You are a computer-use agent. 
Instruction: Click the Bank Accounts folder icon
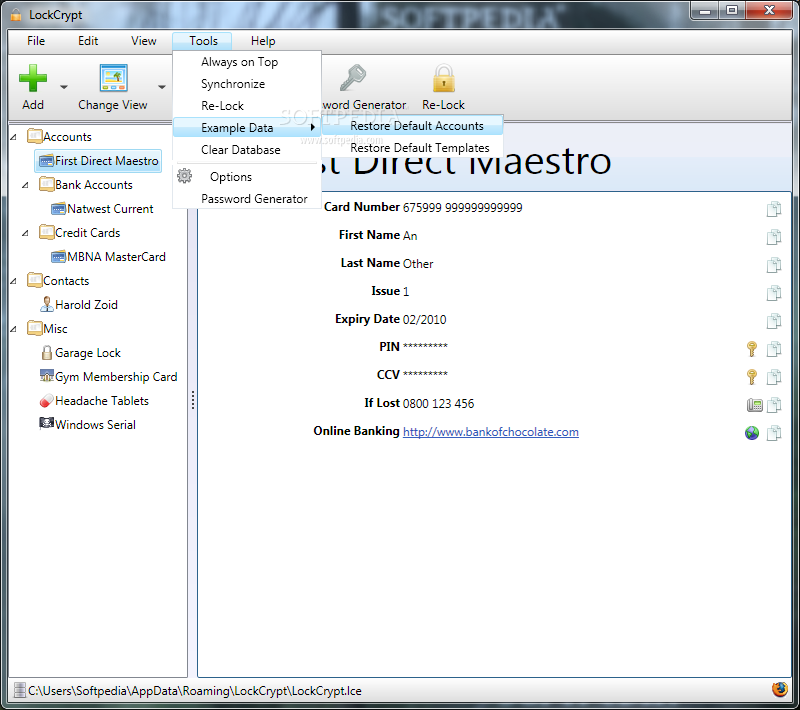(46, 184)
